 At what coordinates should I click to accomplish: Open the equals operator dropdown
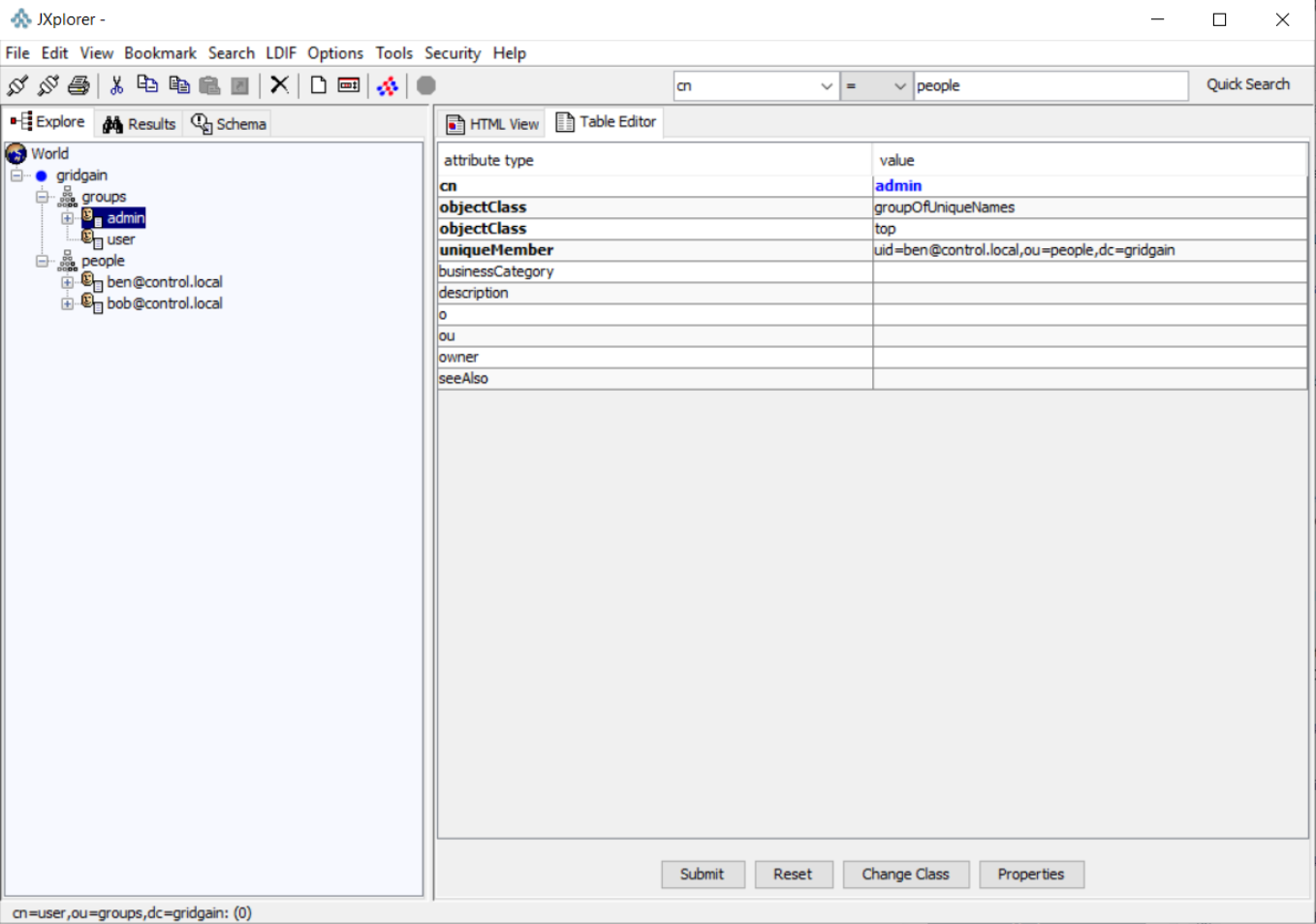(x=899, y=85)
